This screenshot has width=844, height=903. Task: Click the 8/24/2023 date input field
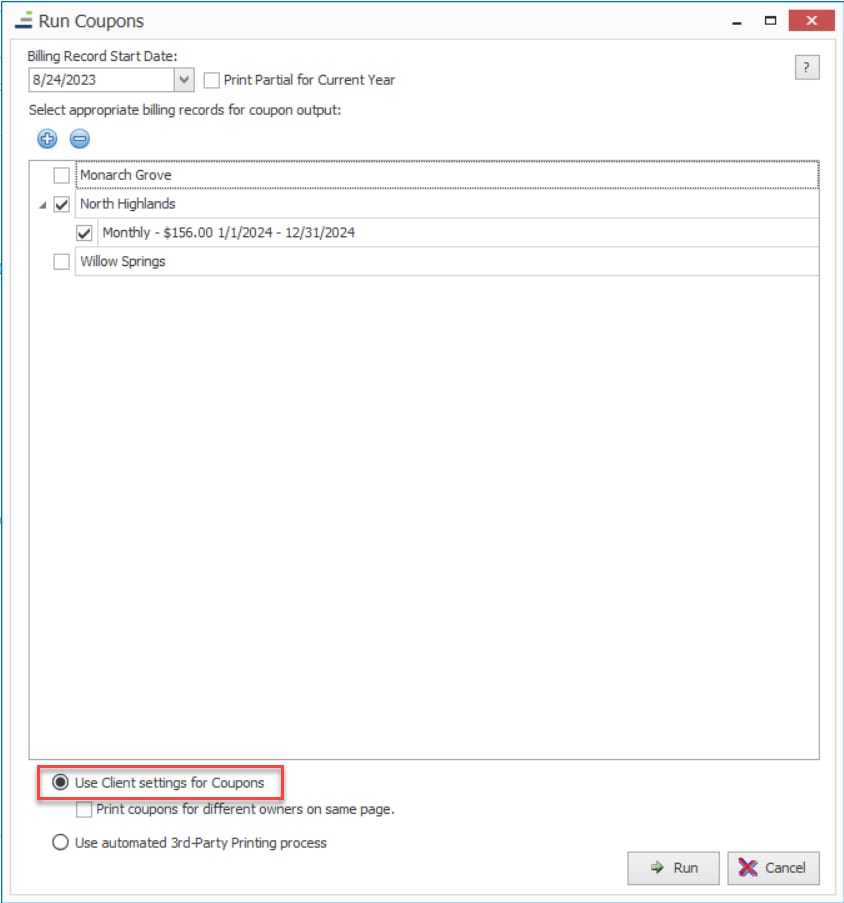tap(101, 80)
